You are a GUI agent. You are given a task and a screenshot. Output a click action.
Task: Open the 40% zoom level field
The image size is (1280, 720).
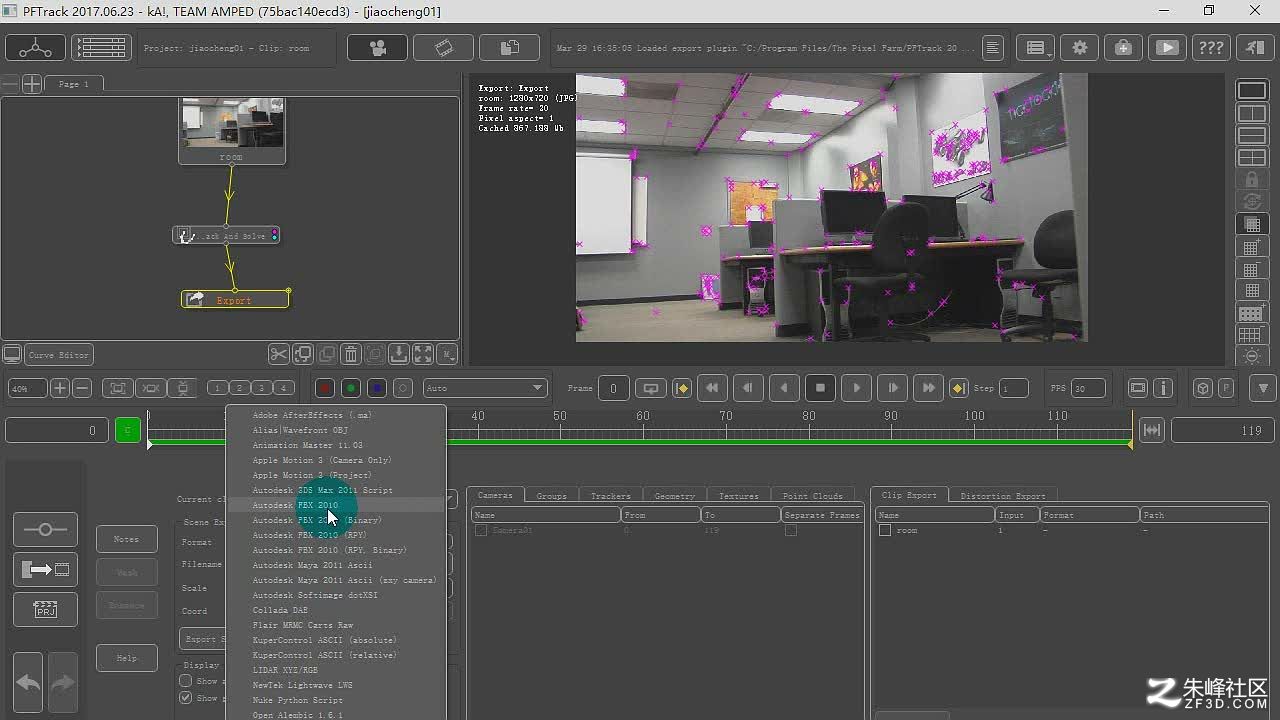pyautogui.click(x=27, y=388)
